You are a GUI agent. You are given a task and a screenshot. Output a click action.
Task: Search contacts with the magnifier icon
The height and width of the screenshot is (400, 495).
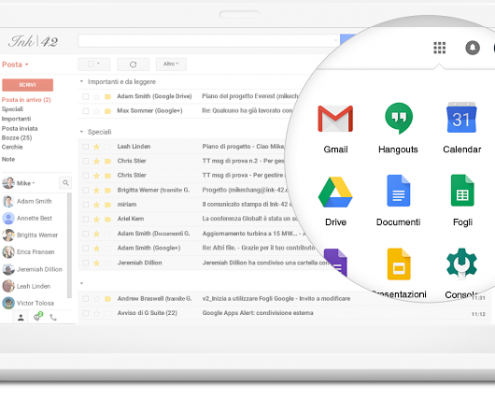point(66,183)
